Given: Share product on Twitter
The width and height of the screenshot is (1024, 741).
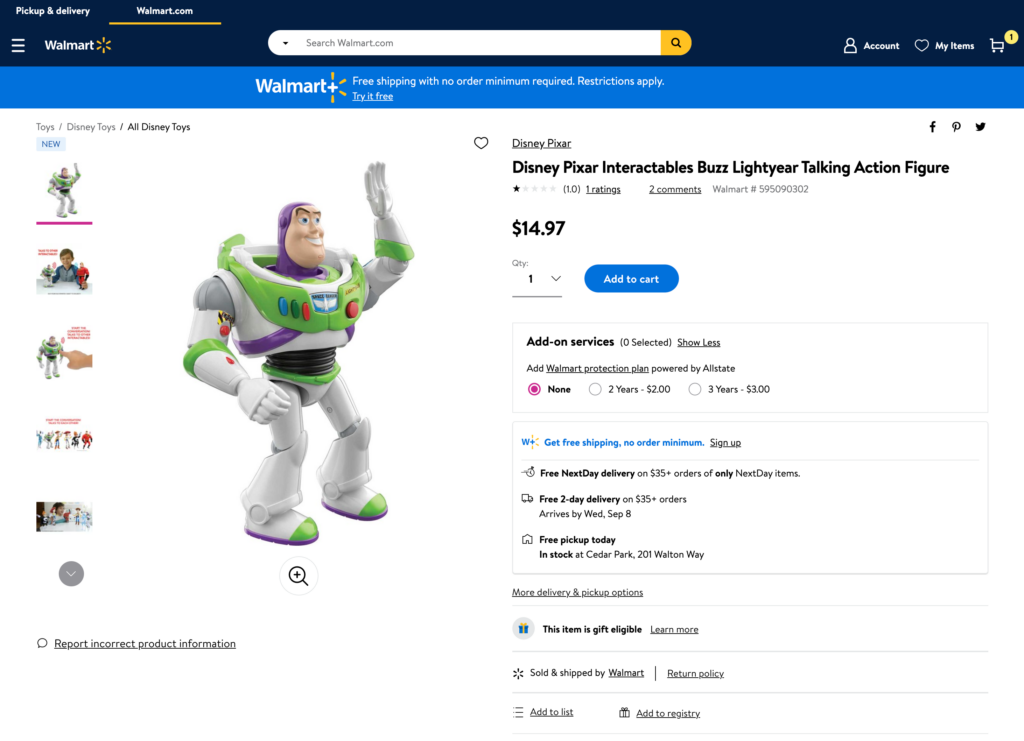Looking at the screenshot, I should [x=980, y=127].
